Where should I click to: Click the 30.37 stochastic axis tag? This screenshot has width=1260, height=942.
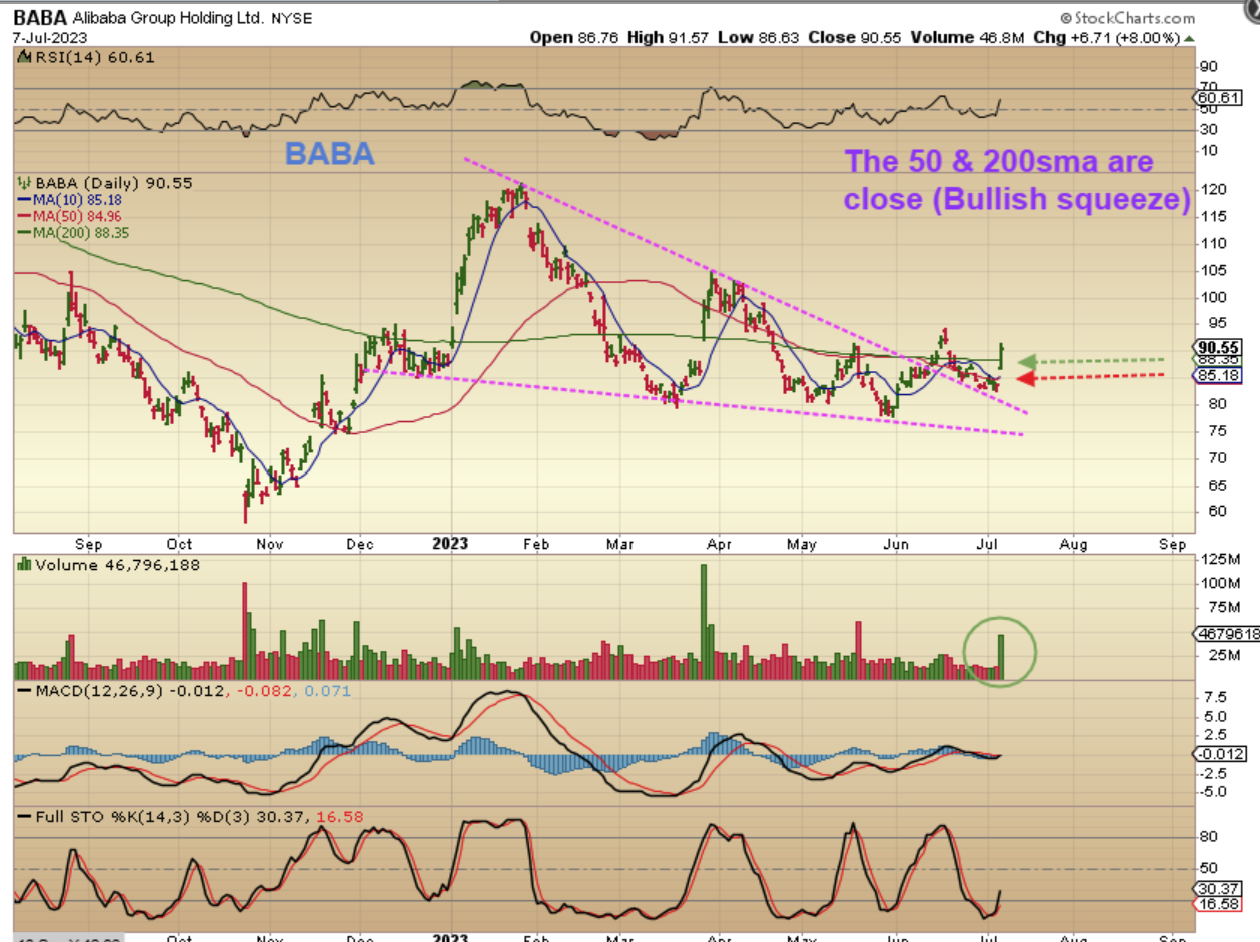[1217, 889]
